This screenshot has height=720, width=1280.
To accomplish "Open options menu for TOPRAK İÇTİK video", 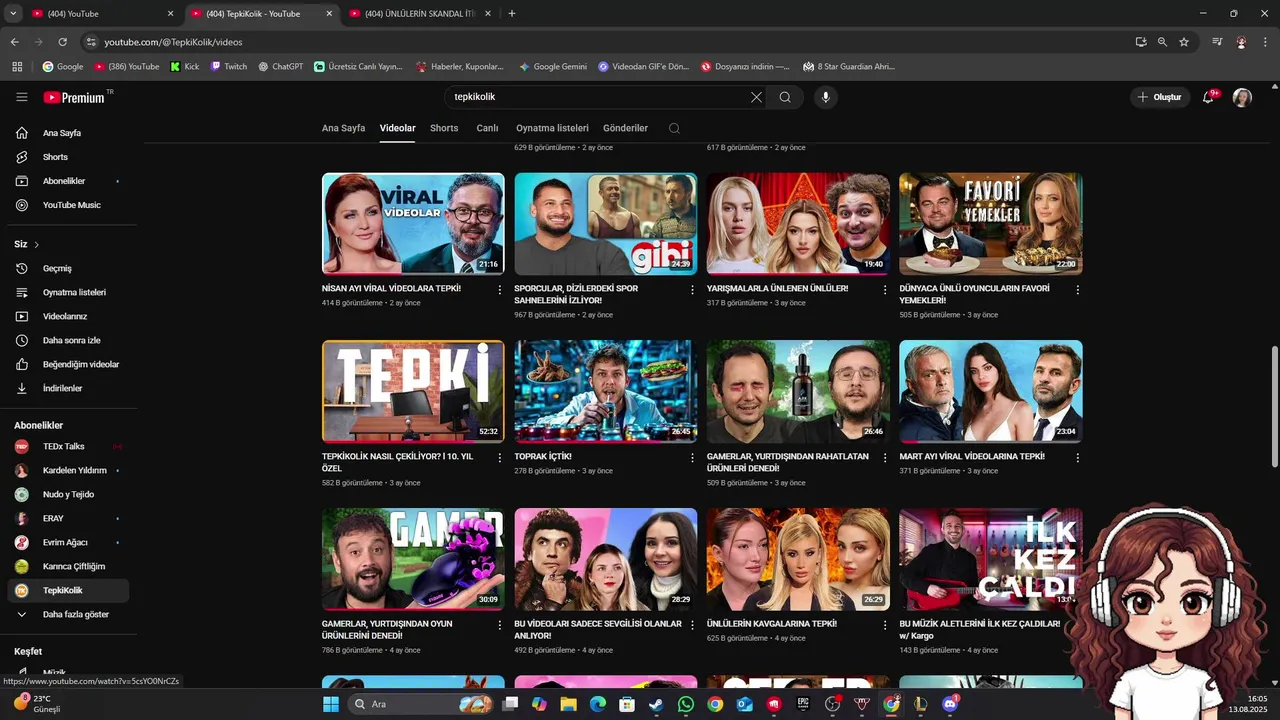I will (692, 458).
